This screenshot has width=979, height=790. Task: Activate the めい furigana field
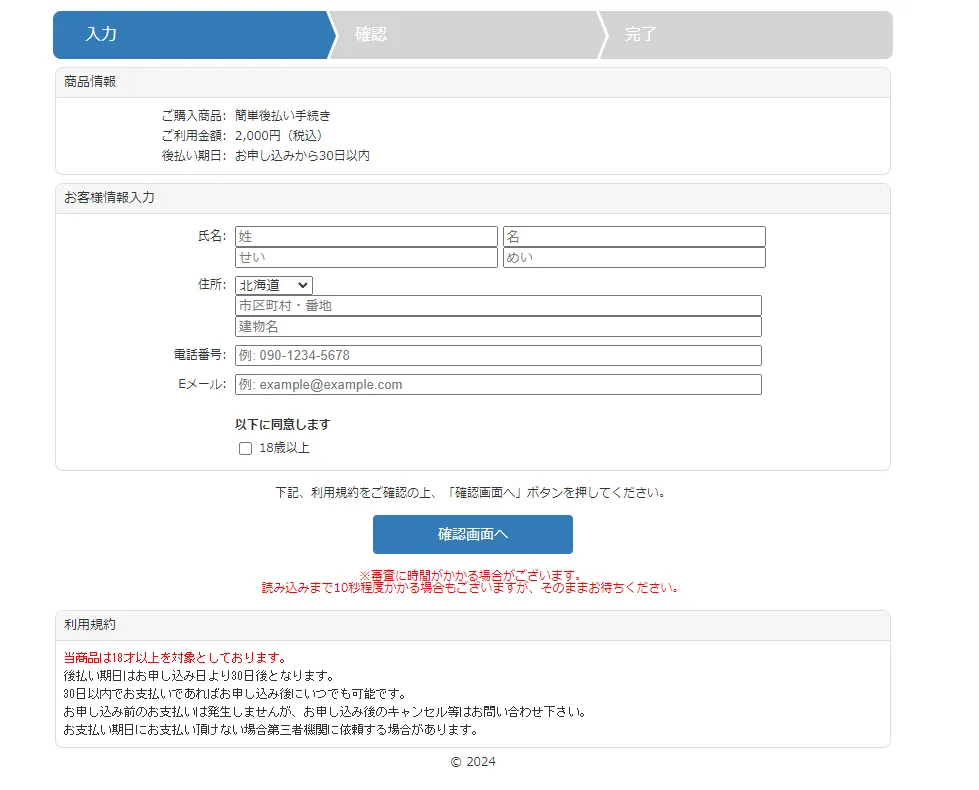tap(634, 258)
